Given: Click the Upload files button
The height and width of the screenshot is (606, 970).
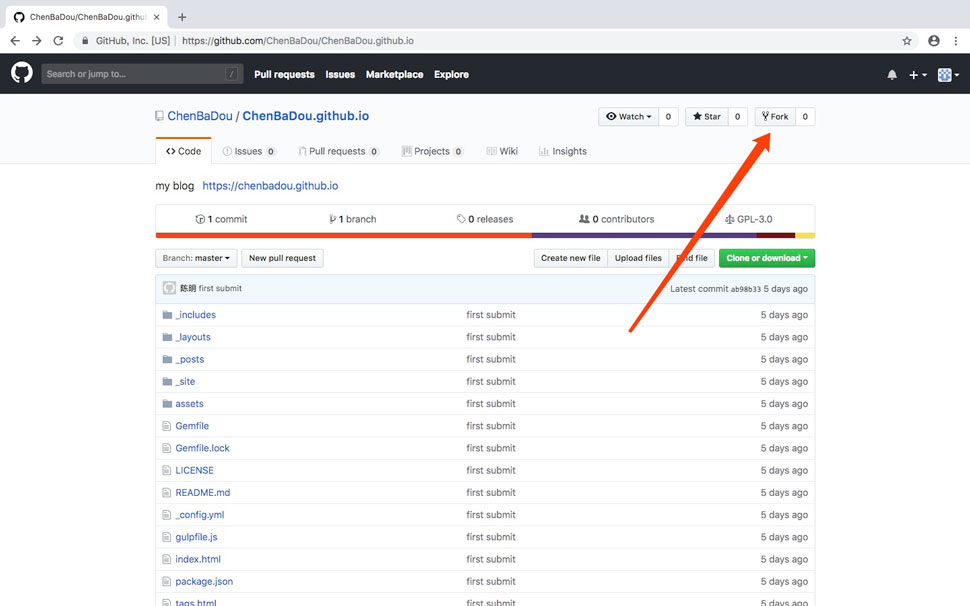Looking at the screenshot, I should tap(638, 258).
